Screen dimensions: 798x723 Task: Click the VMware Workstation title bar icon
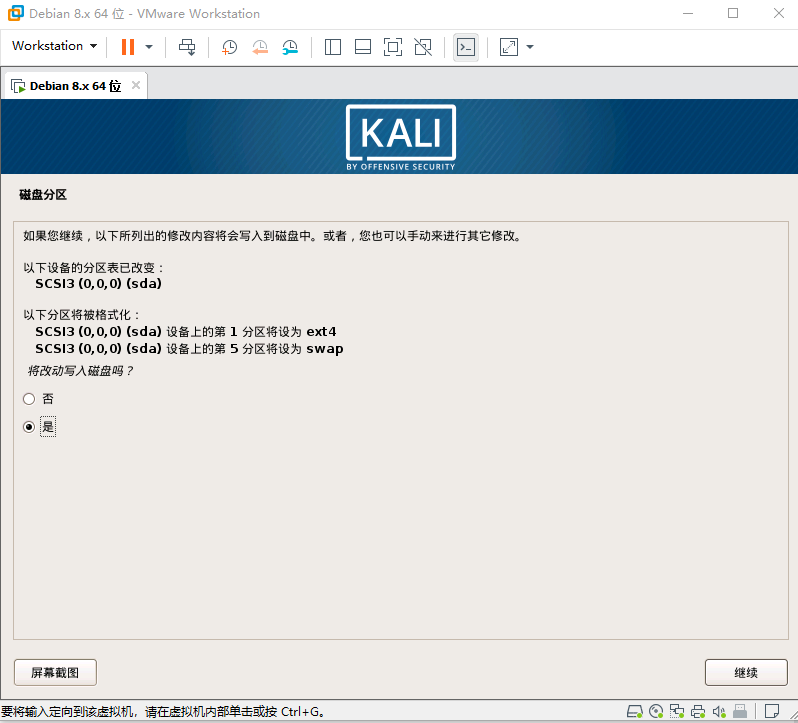[x=15, y=13]
